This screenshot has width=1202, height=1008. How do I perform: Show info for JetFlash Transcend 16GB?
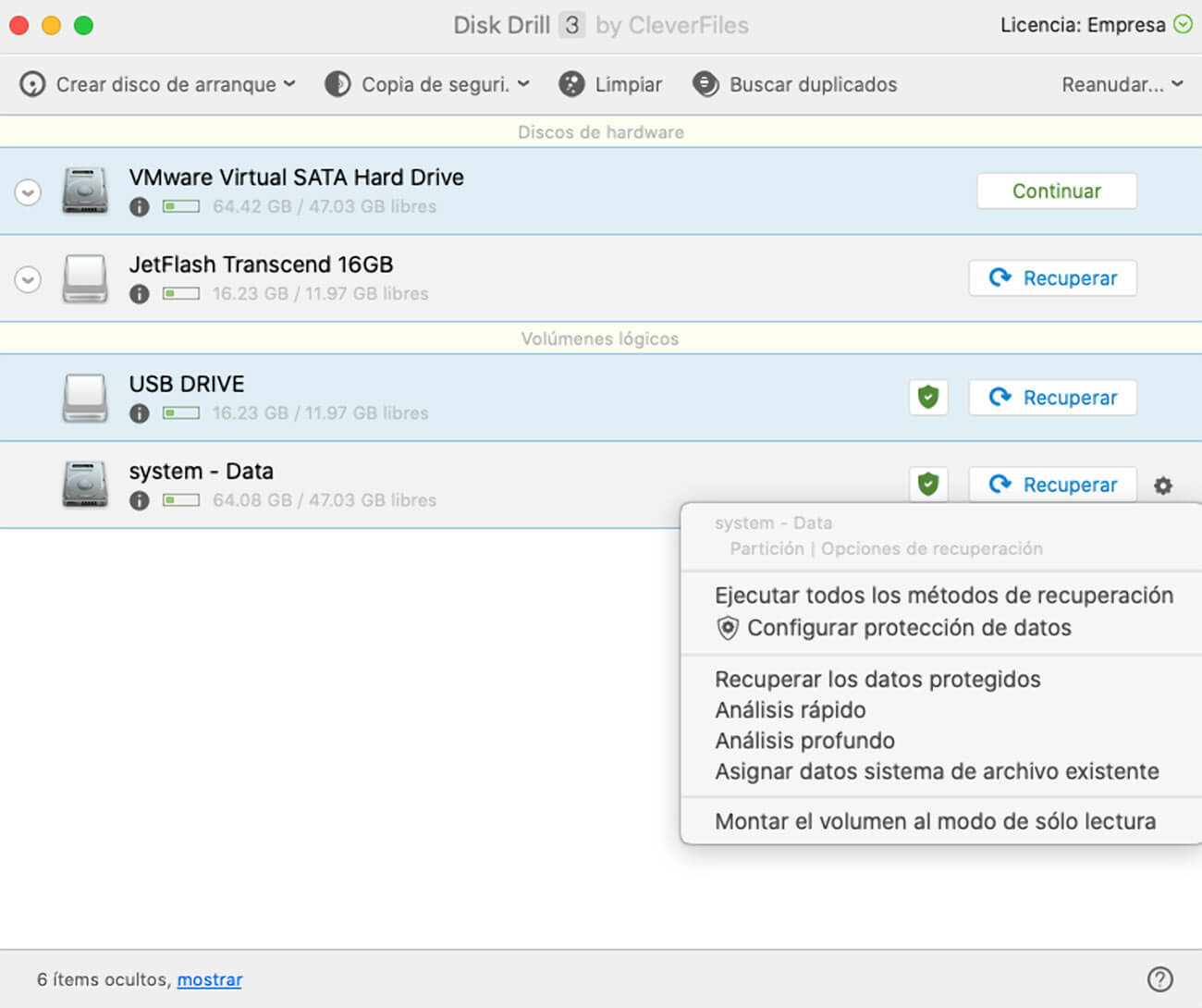139,294
